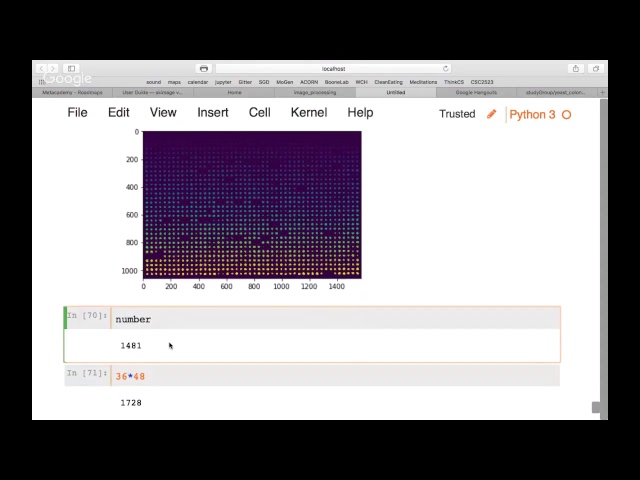The height and width of the screenshot is (480, 640).
Task: Open the bookmarks grid icon in favorites bar
Action: 41,82
